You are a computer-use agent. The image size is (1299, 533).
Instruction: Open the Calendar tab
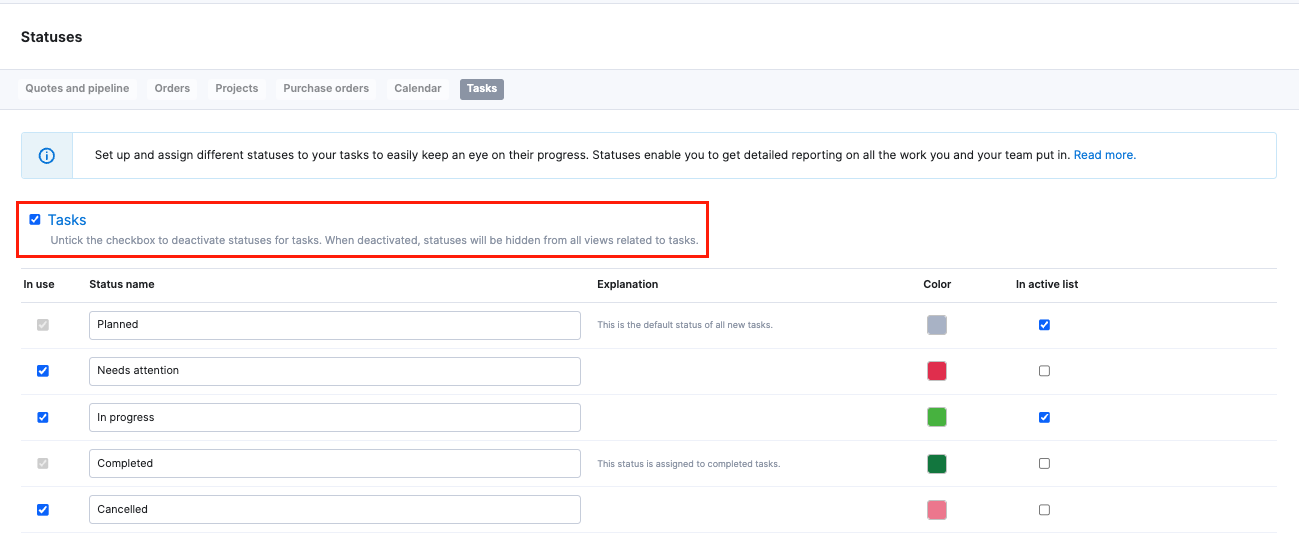[418, 89]
